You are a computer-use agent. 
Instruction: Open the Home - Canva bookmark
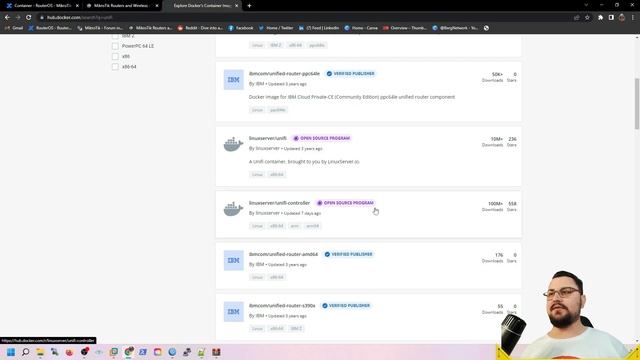point(361,28)
